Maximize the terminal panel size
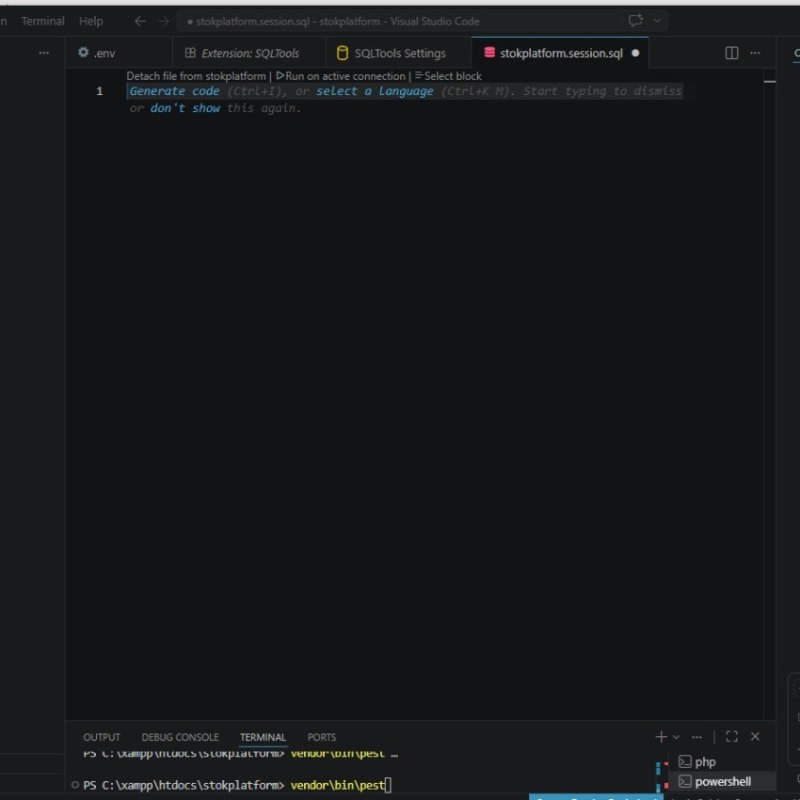This screenshot has width=800, height=800. coord(731,737)
